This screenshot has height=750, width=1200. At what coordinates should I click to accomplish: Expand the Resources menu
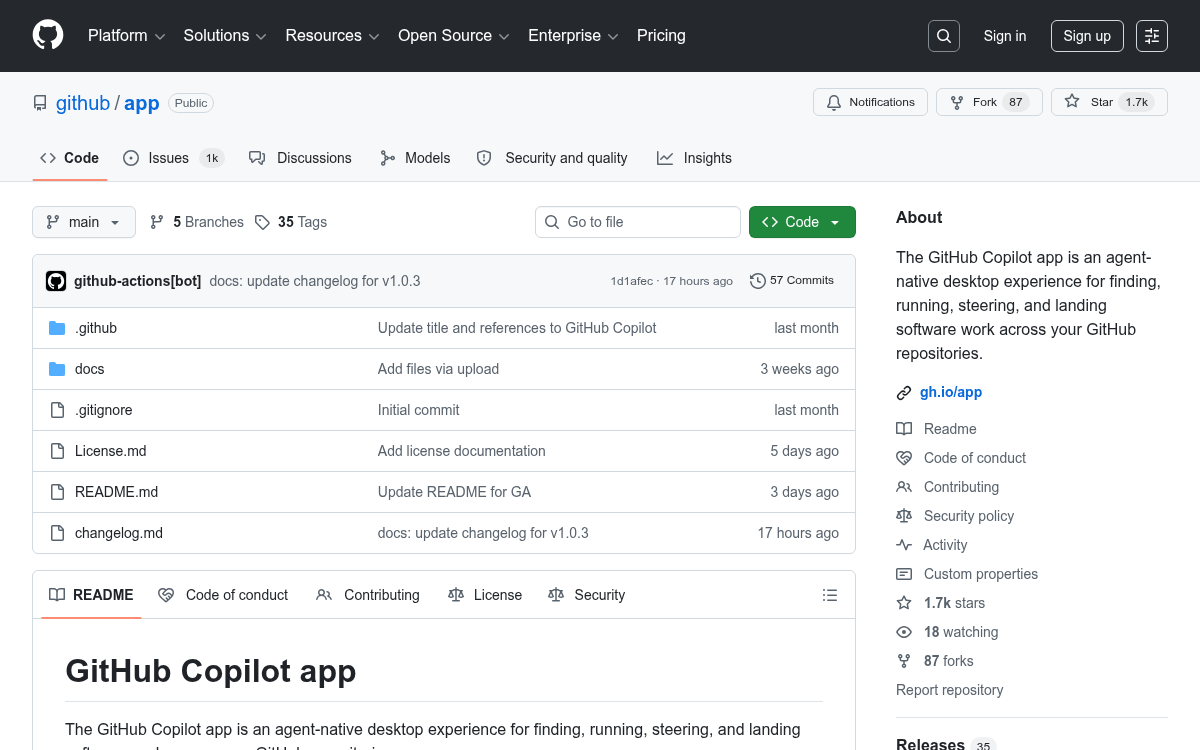point(332,36)
